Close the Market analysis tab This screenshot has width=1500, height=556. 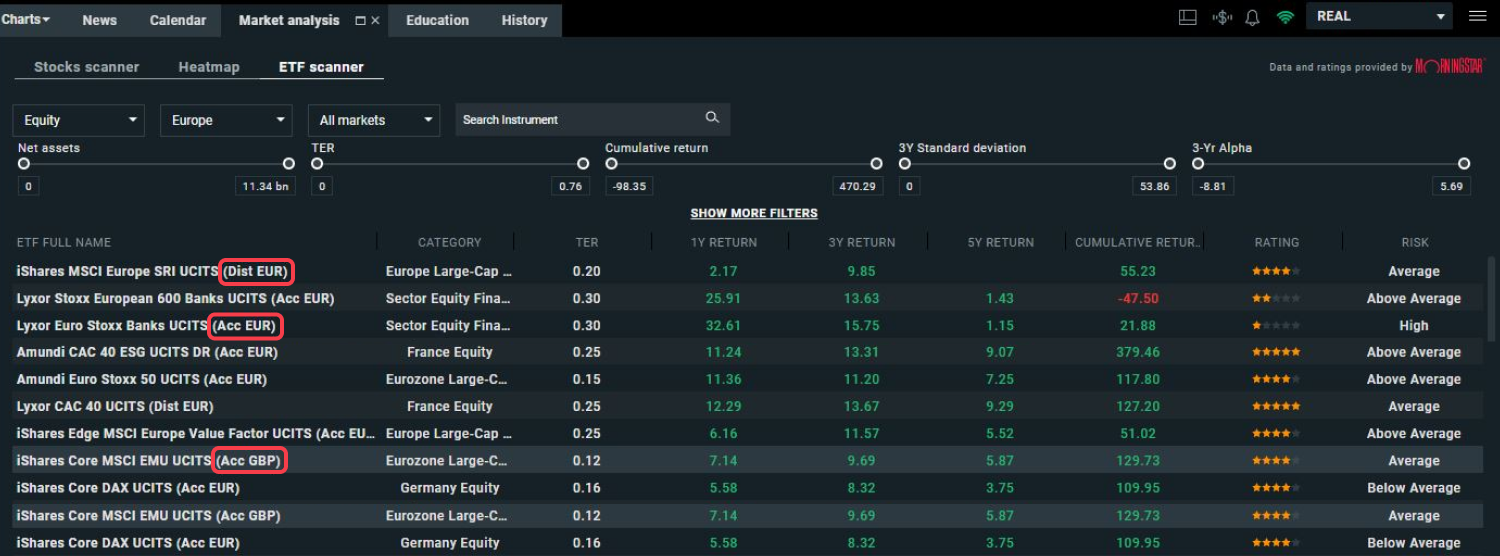pos(376,20)
